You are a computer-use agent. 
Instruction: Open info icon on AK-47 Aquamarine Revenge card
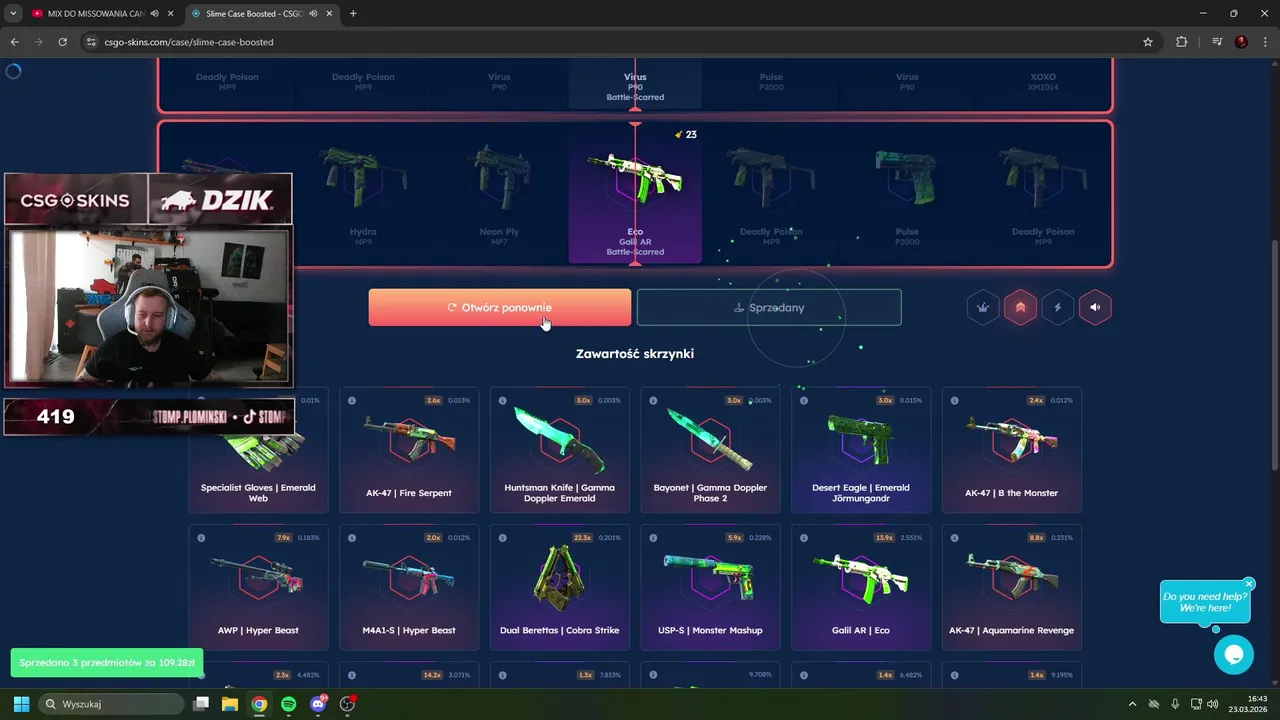tap(954, 538)
